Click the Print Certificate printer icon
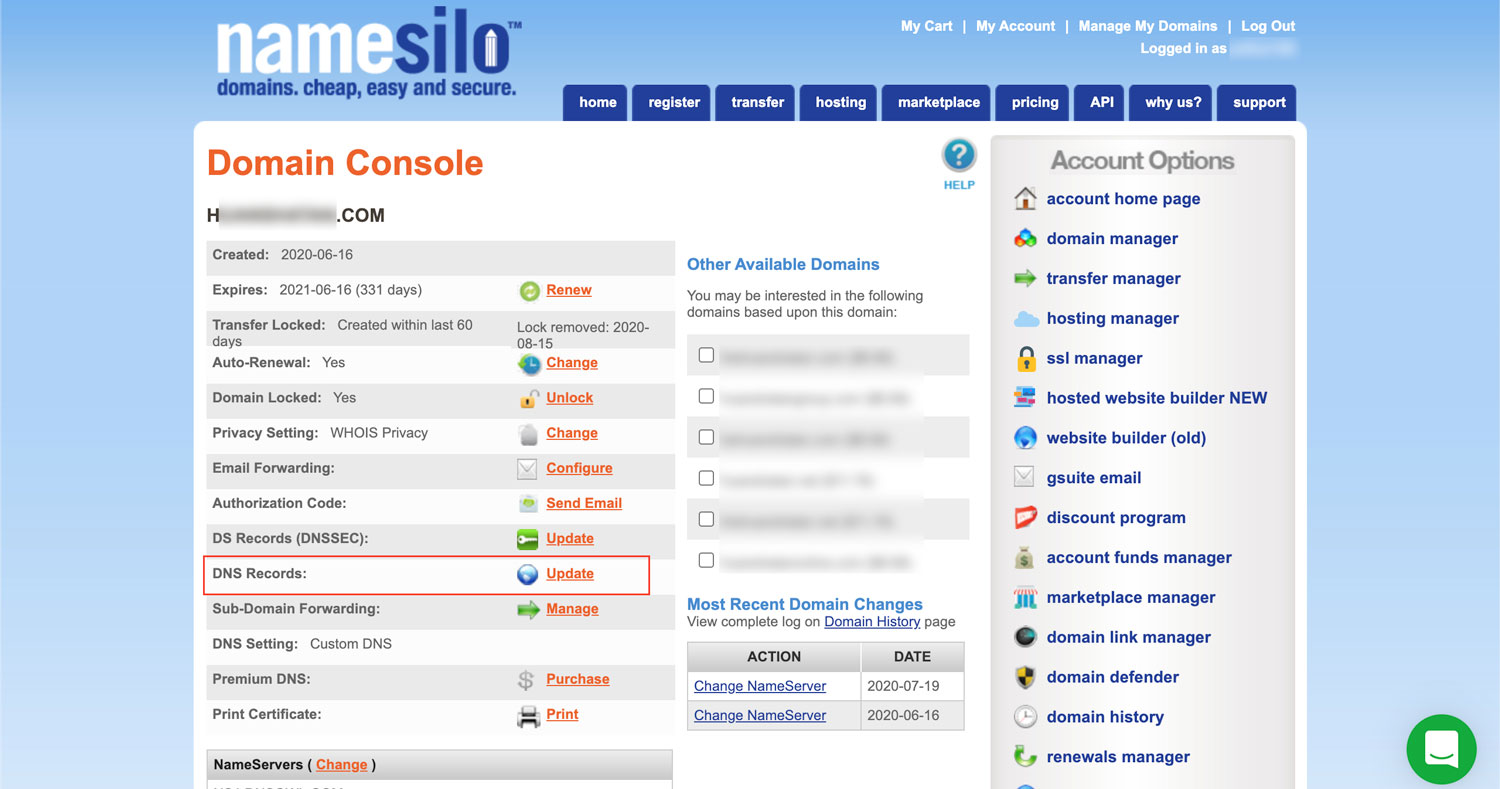This screenshot has width=1500, height=789. coord(528,716)
